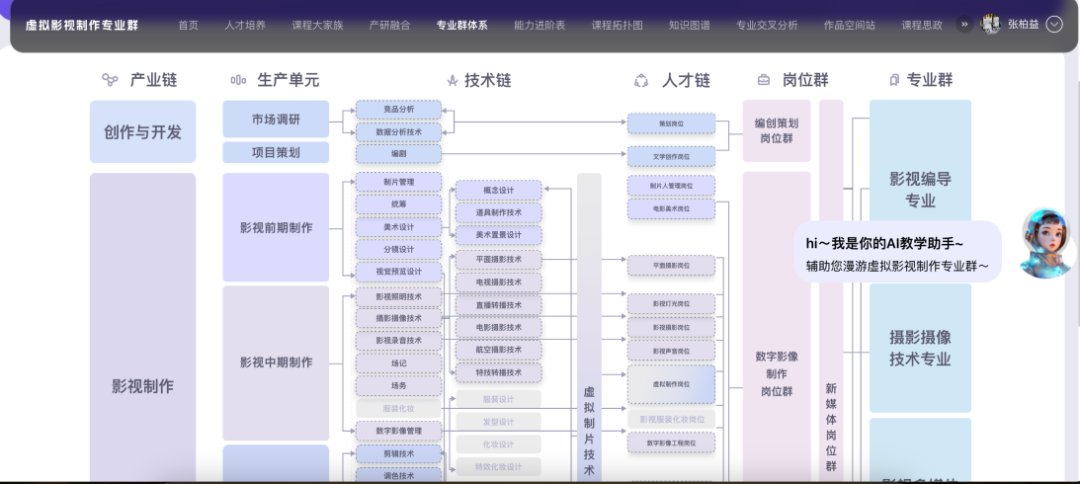Click the 岗位群 header icon
1080x484 pixels.
764,80
